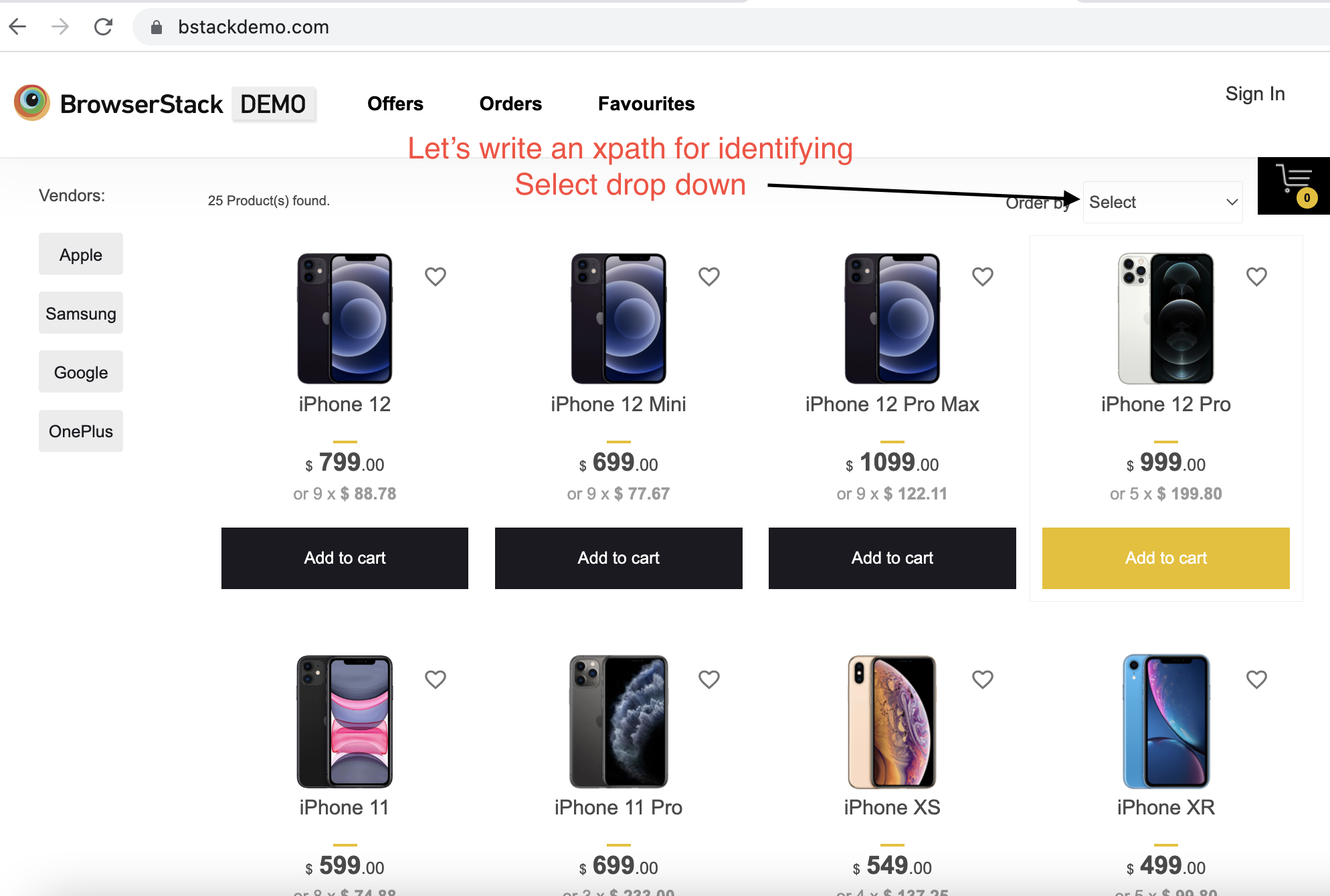The image size is (1330, 896).
Task: Click the Orders navigation tab
Action: pyautogui.click(x=511, y=103)
